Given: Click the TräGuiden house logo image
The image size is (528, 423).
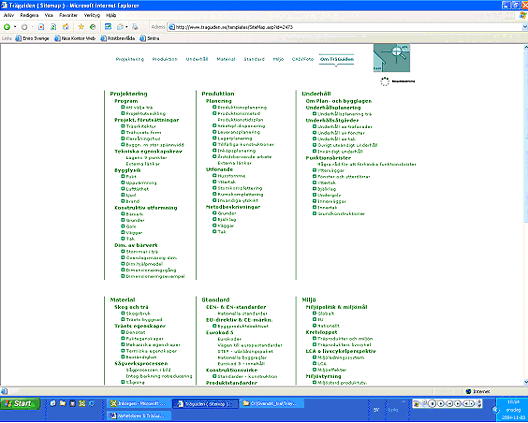Looking at the screenshot, I should (392, 58).
